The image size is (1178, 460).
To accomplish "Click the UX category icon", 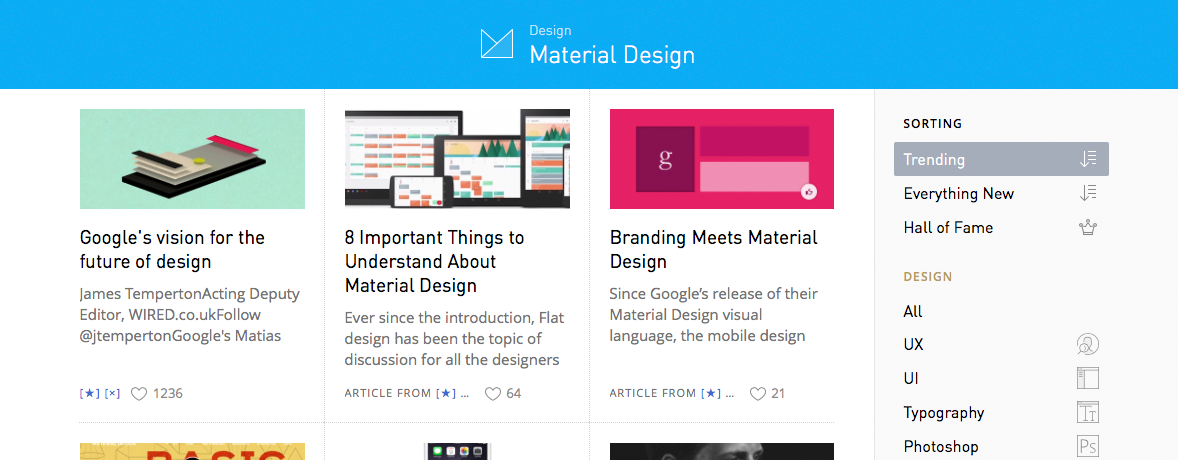I will pos(1088,344).
